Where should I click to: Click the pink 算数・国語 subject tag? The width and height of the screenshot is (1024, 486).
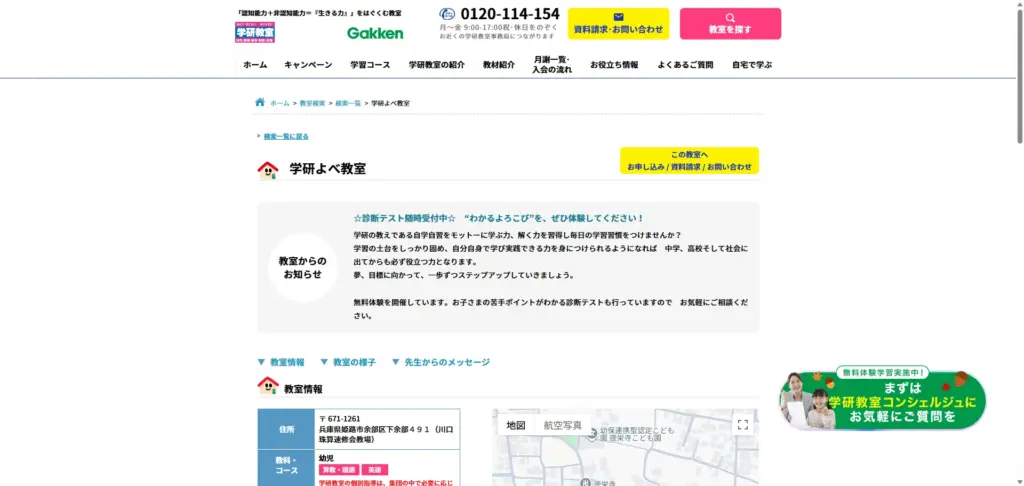pyautogui.click(x=338, y=470)
